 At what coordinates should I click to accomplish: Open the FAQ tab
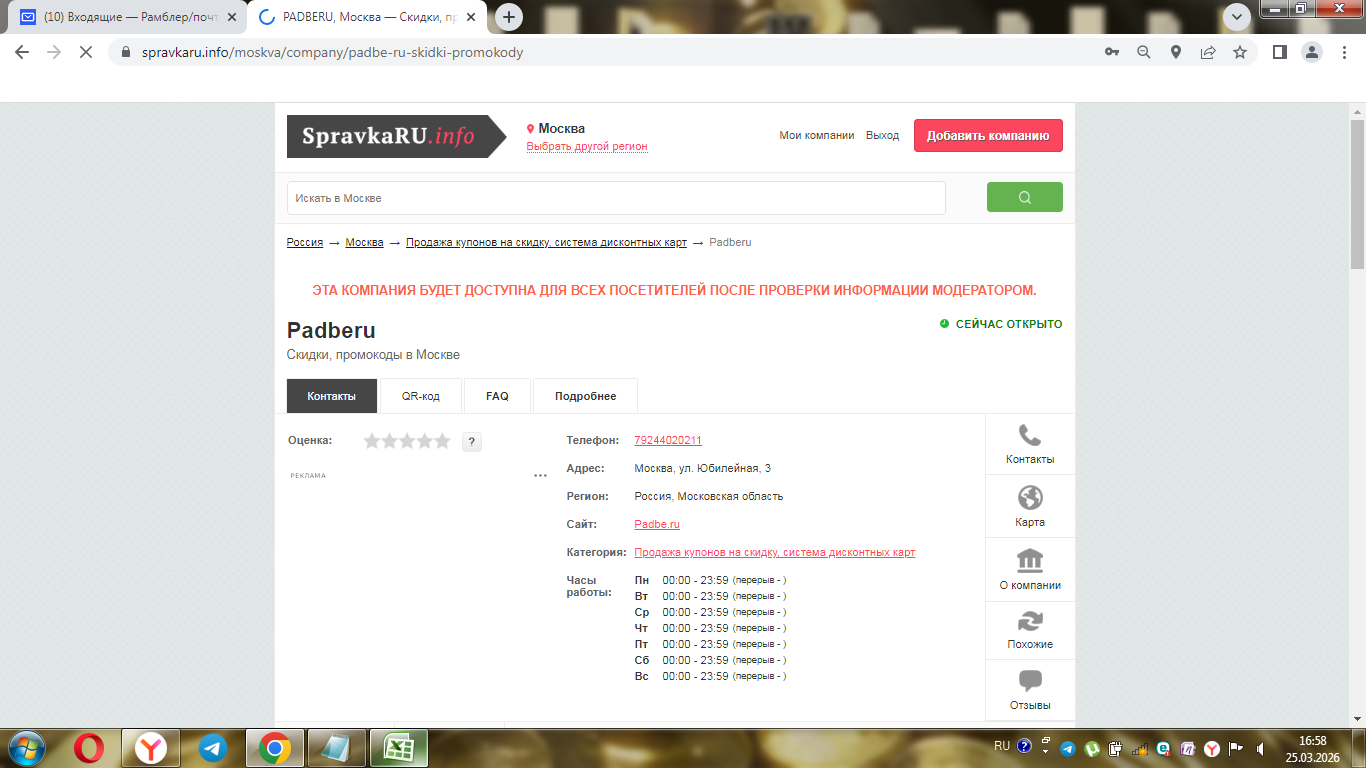(x=497, y=396)
